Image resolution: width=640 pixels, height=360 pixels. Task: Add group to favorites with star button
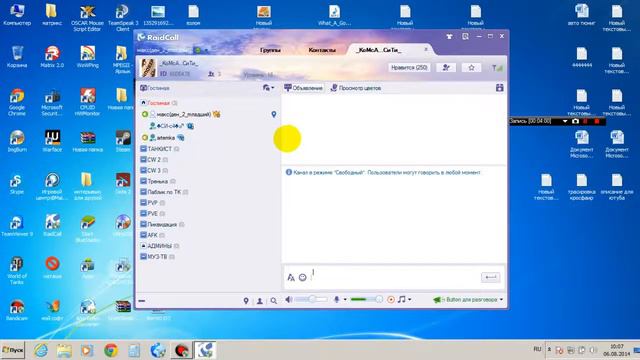coord(471,67)
